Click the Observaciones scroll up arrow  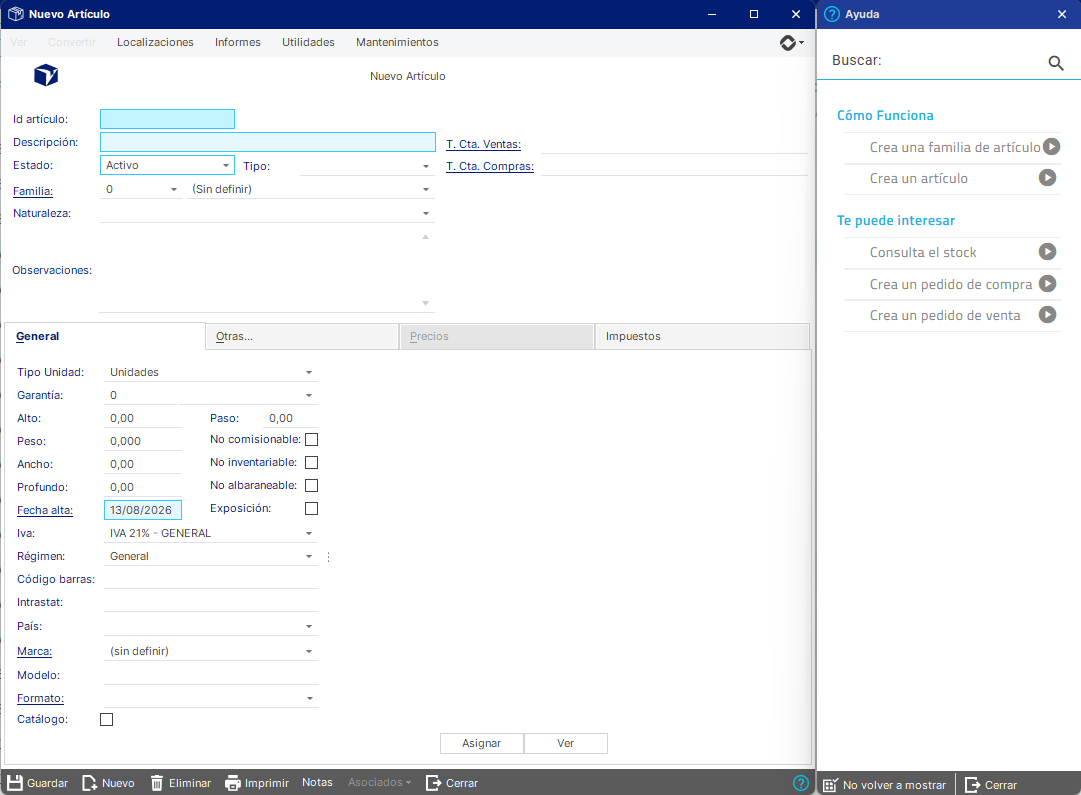click(425, 237)
